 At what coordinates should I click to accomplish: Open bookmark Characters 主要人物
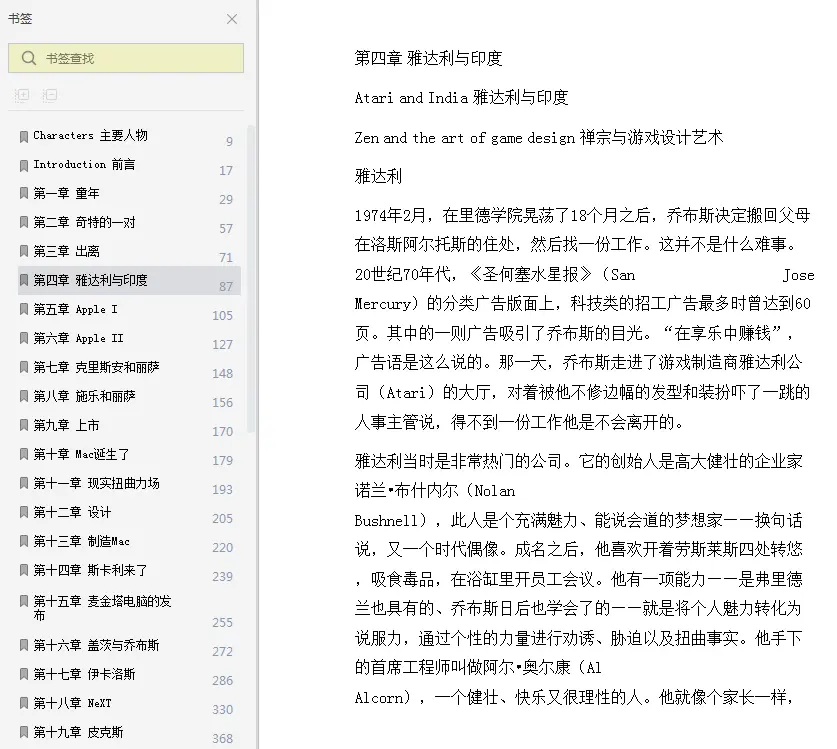(x=90, y=136)
